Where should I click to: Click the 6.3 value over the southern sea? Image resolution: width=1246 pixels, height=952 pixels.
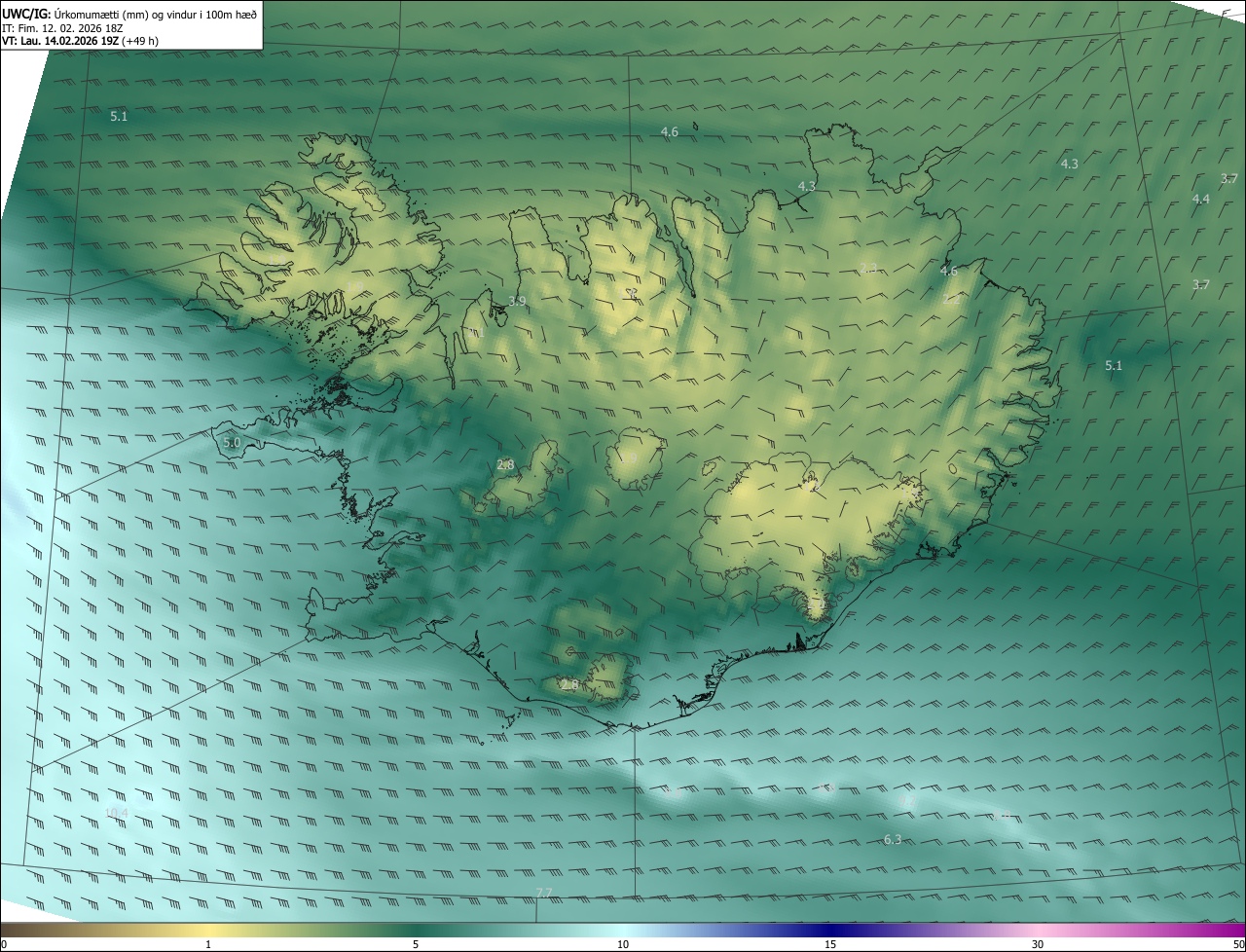tap(892, 839)
